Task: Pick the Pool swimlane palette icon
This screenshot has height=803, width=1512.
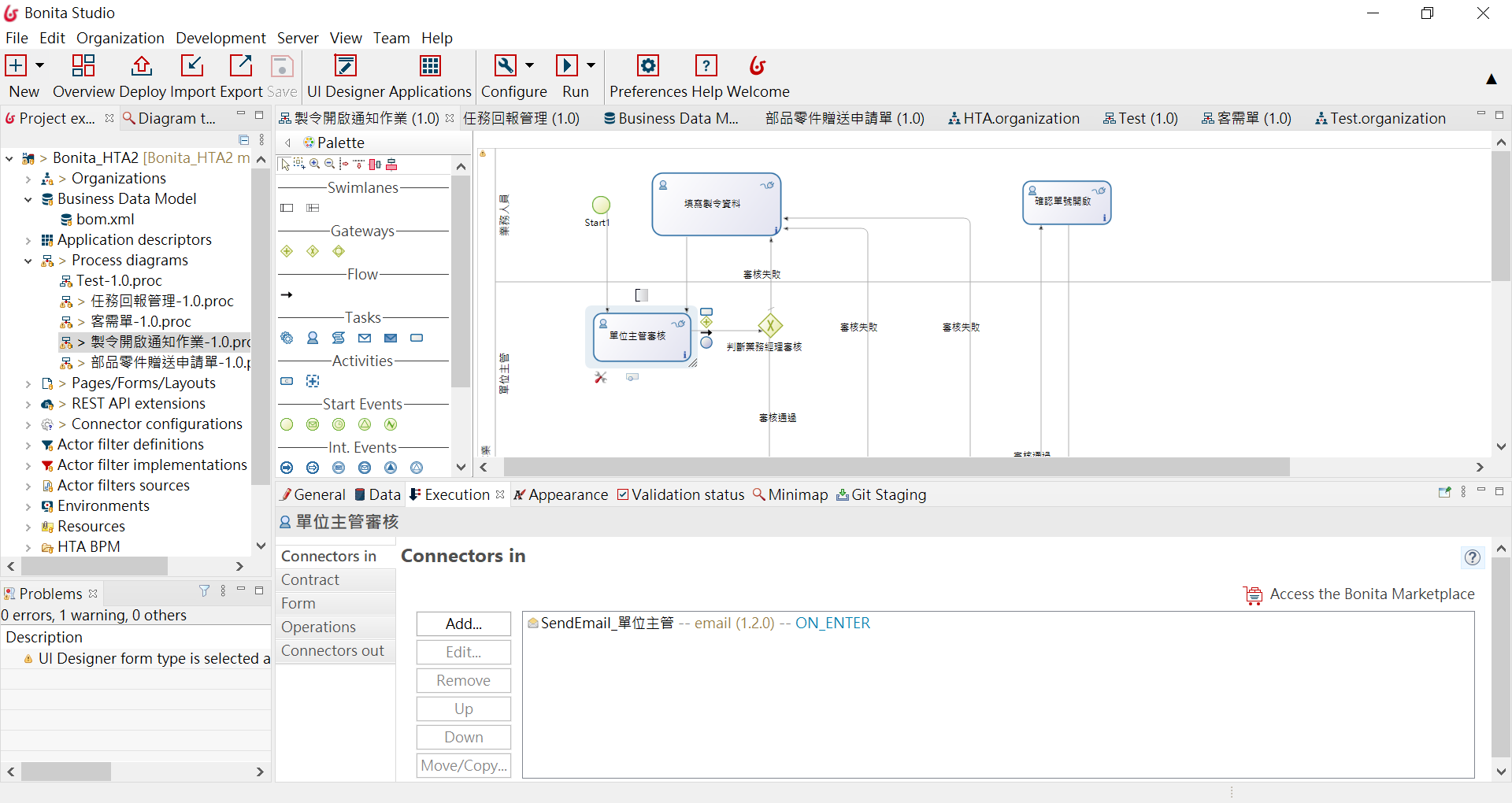Action: click(287, 208)
